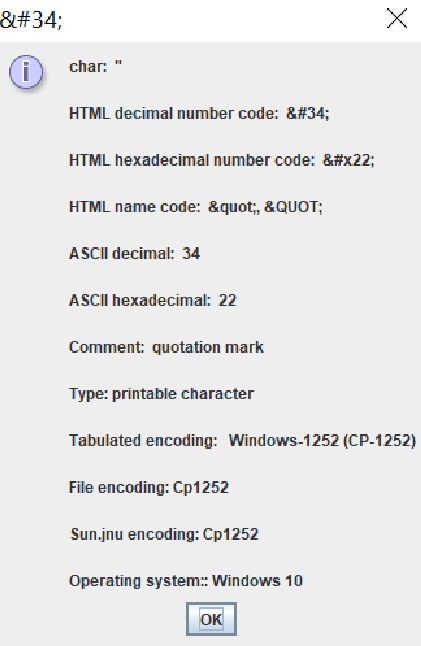Image resolution: width=421 pixels, height=646 pixels.
Task: Click the Comment quotation mark text
Action: pyautogui.click(x=166, y=347)
